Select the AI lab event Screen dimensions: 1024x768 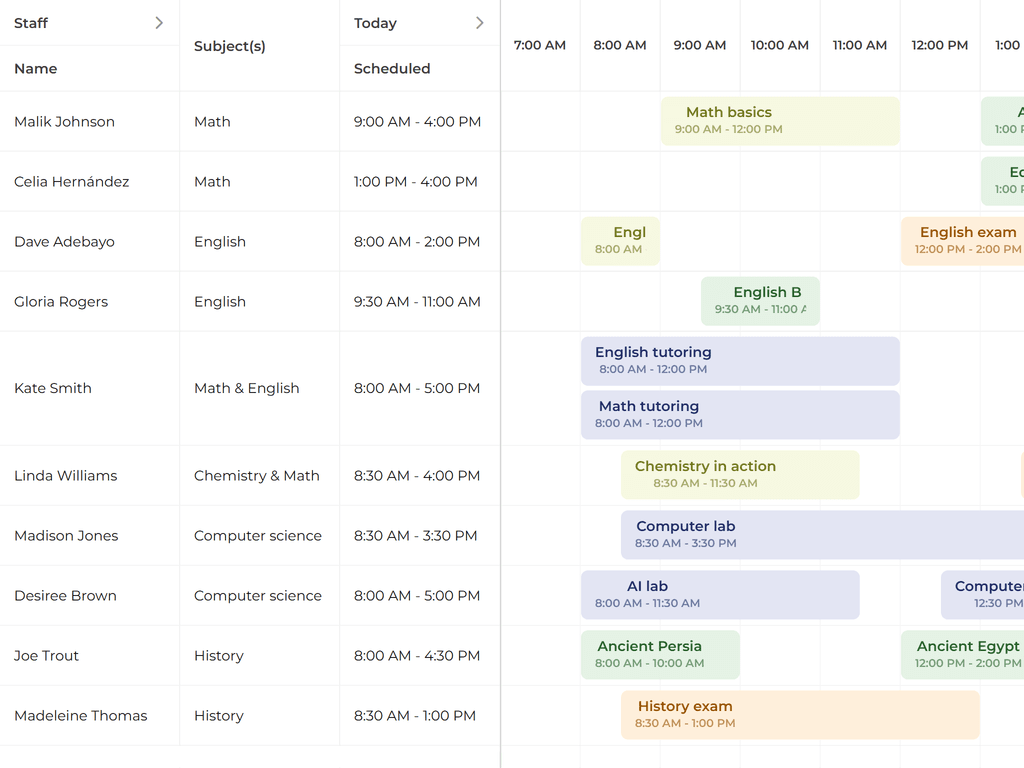(720, 595)
